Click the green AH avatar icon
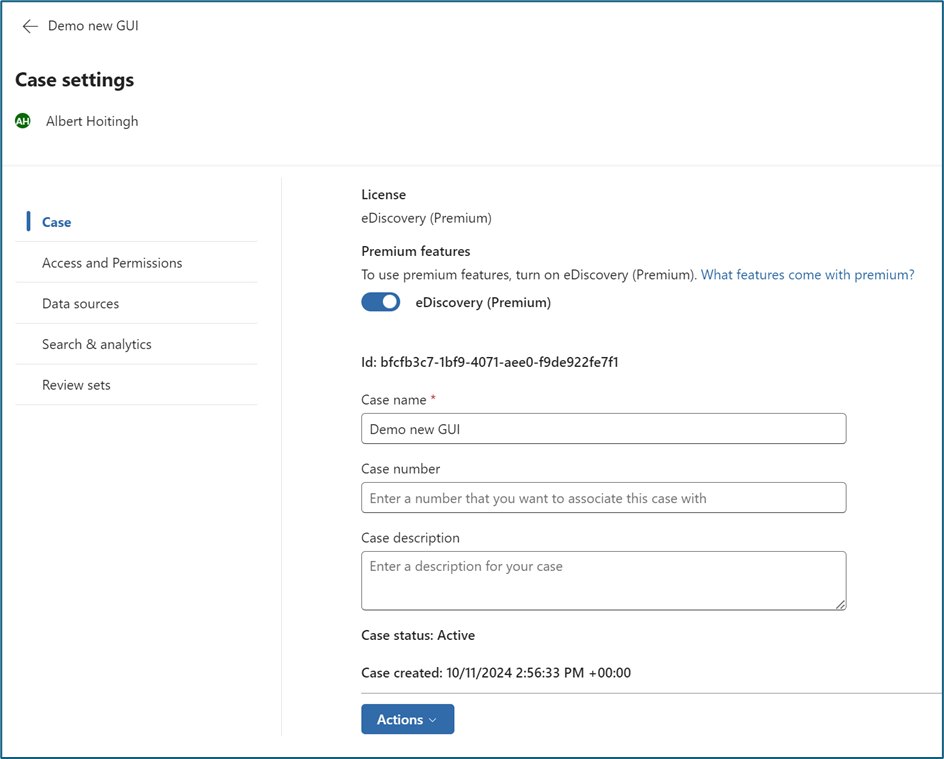 tap(23, 121)
